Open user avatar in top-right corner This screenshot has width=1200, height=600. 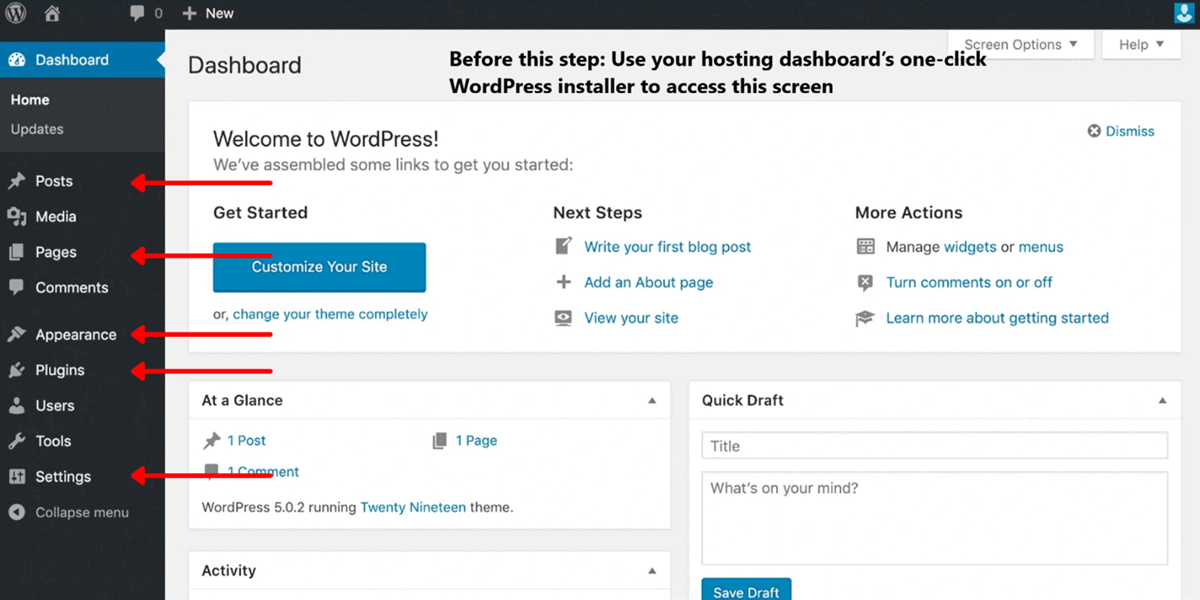1186,14
